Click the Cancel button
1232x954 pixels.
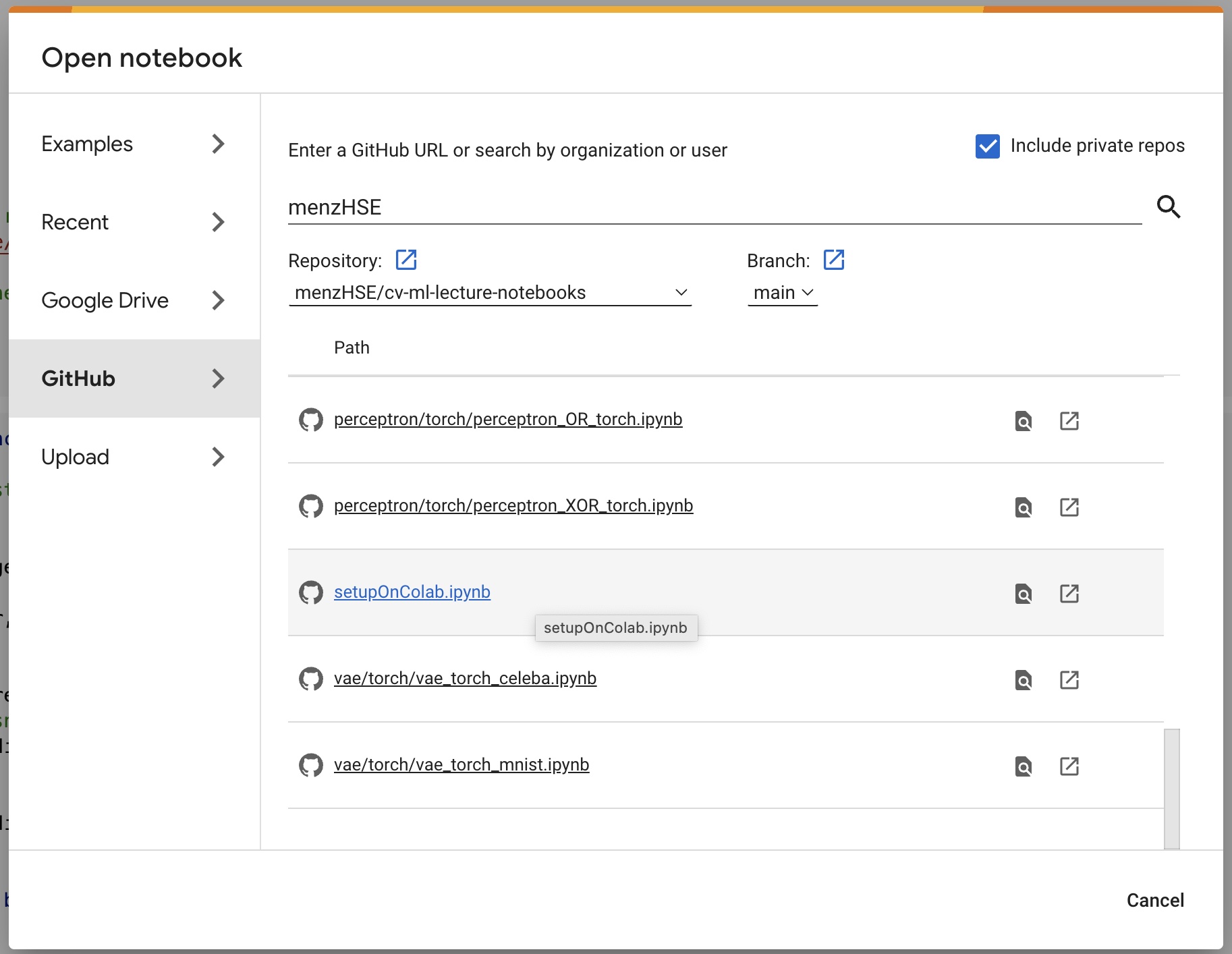(1155, 901)
